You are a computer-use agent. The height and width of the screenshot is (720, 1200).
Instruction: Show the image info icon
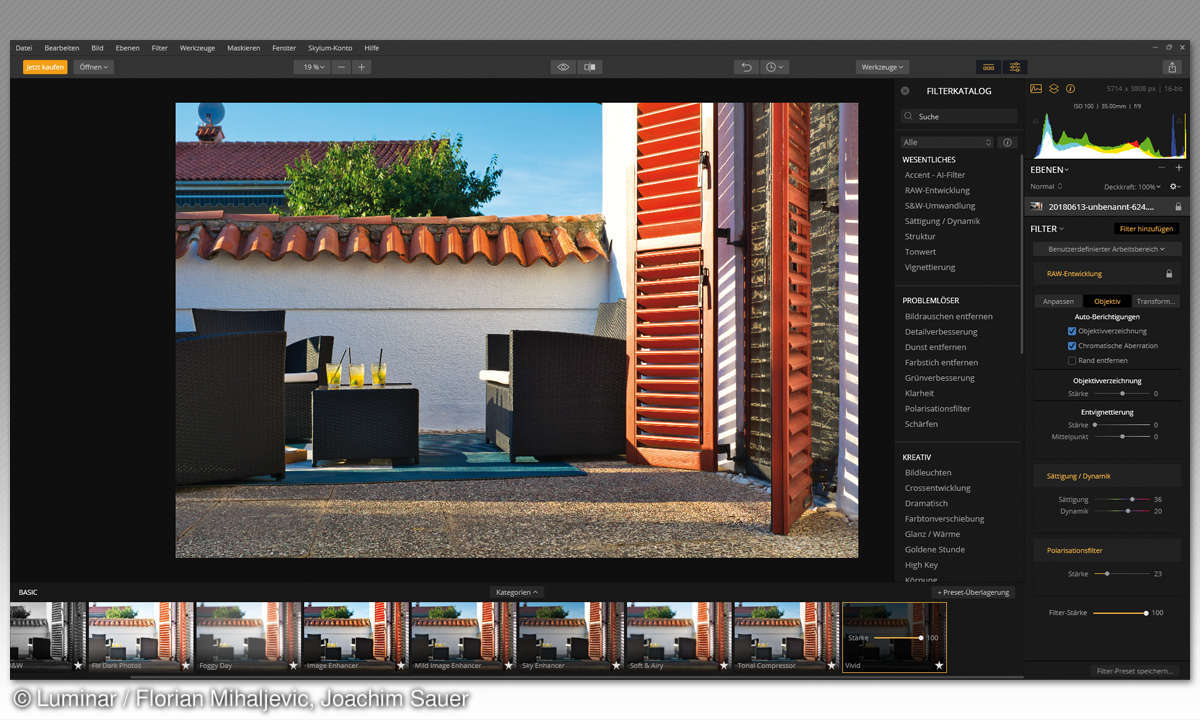(1070, 89)
